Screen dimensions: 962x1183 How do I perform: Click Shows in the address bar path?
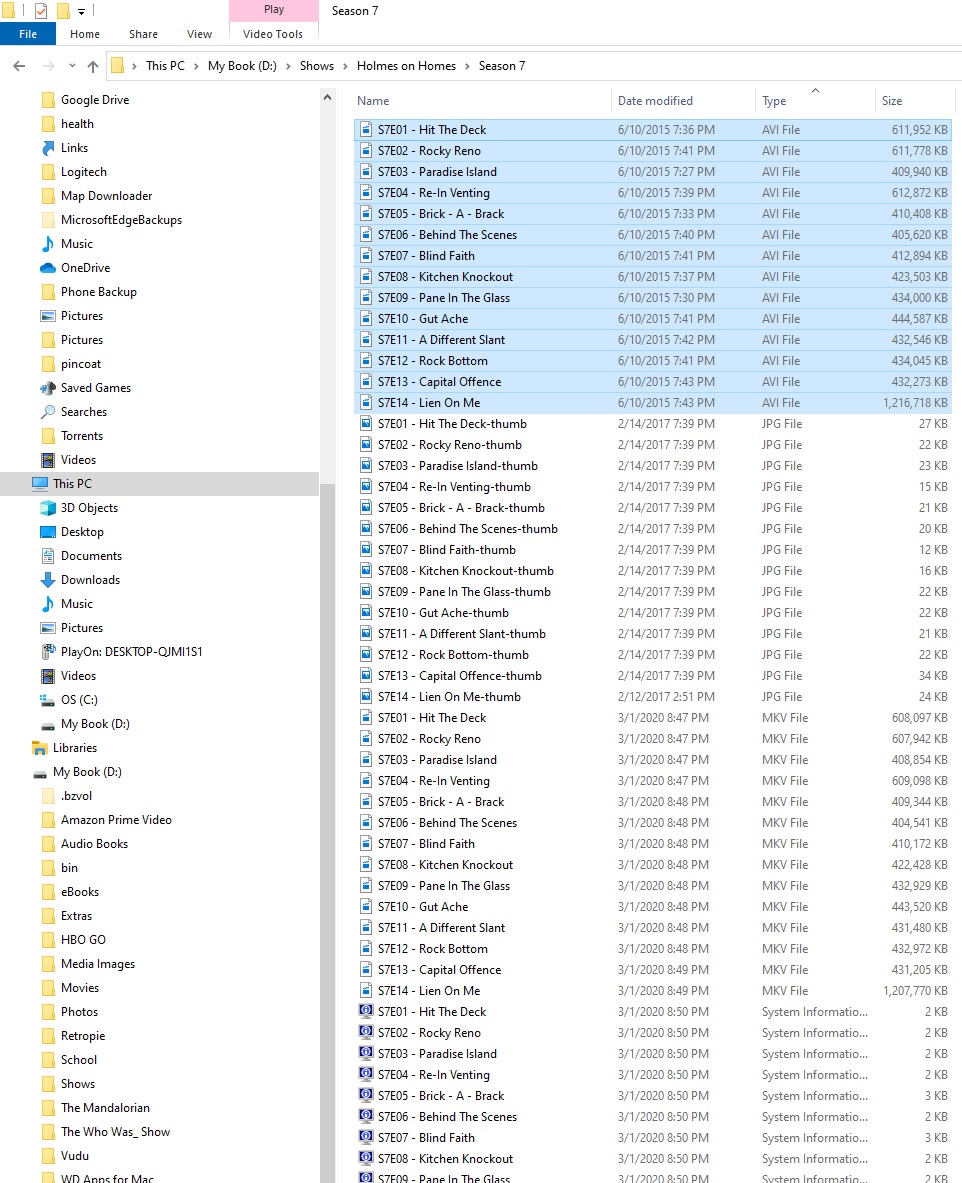[x=317, y=65]
